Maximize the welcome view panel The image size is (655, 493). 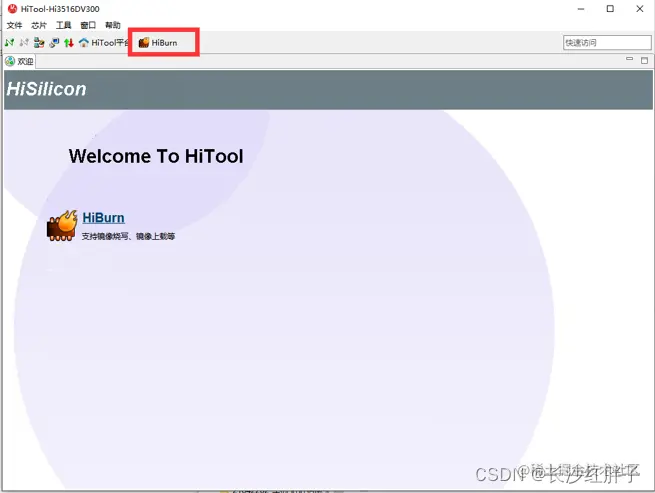tap(645, 61)
